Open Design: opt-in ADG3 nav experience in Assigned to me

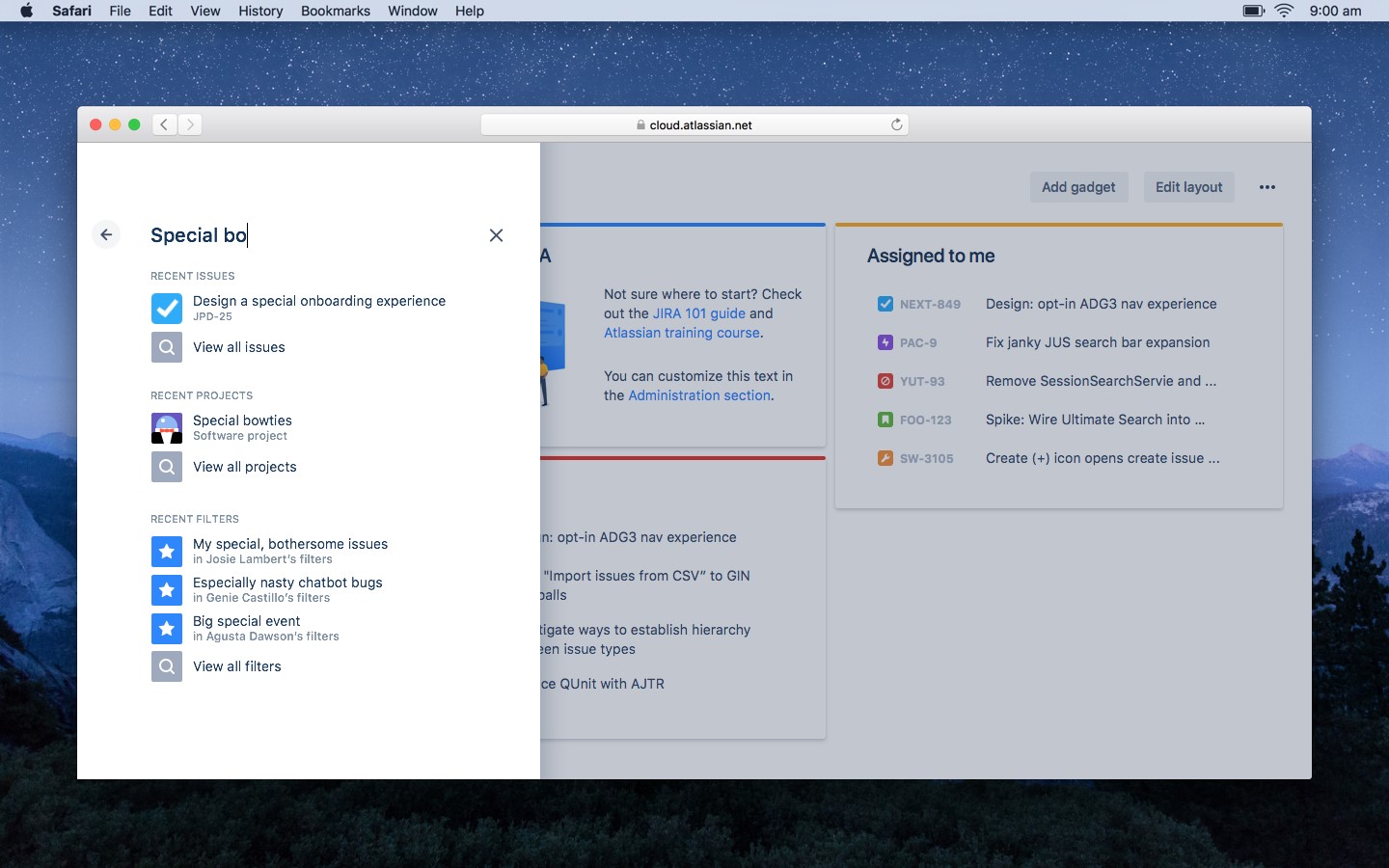1102,304
